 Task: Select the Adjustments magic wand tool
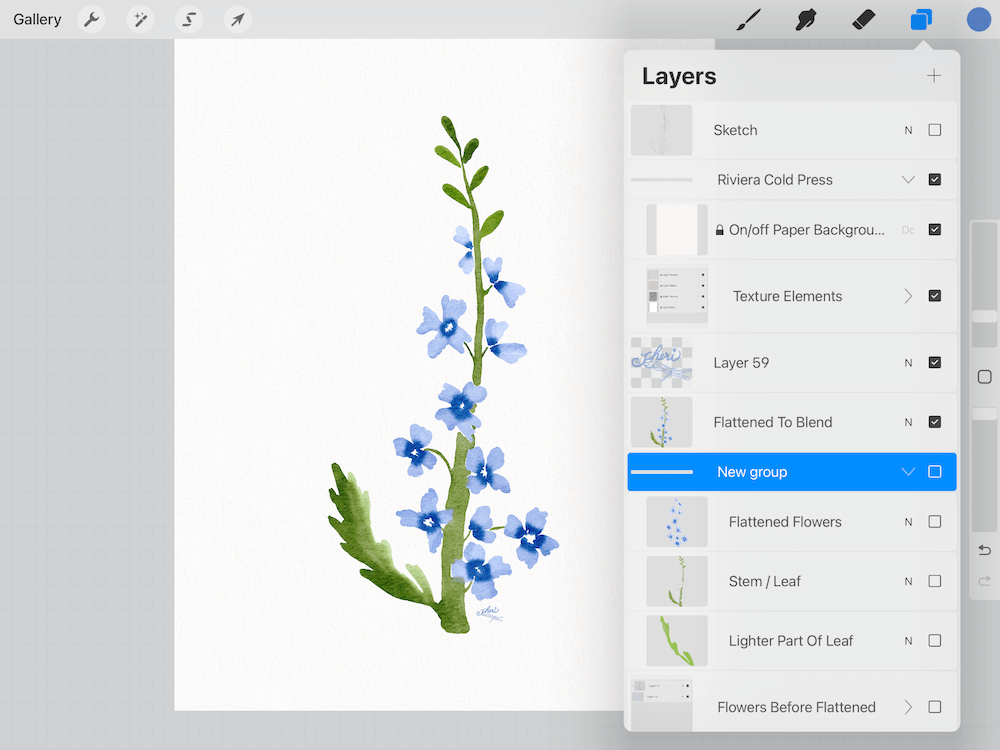[x=140, y=18]
